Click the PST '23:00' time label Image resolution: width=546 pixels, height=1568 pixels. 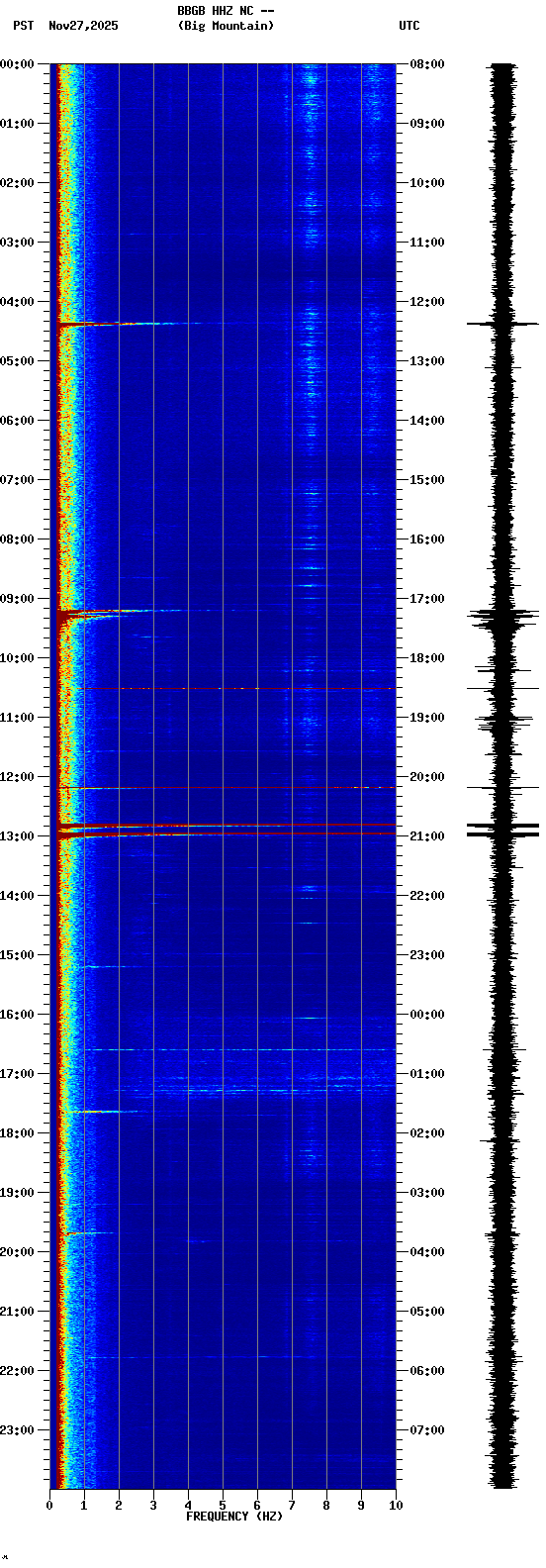pos(17,1430)
